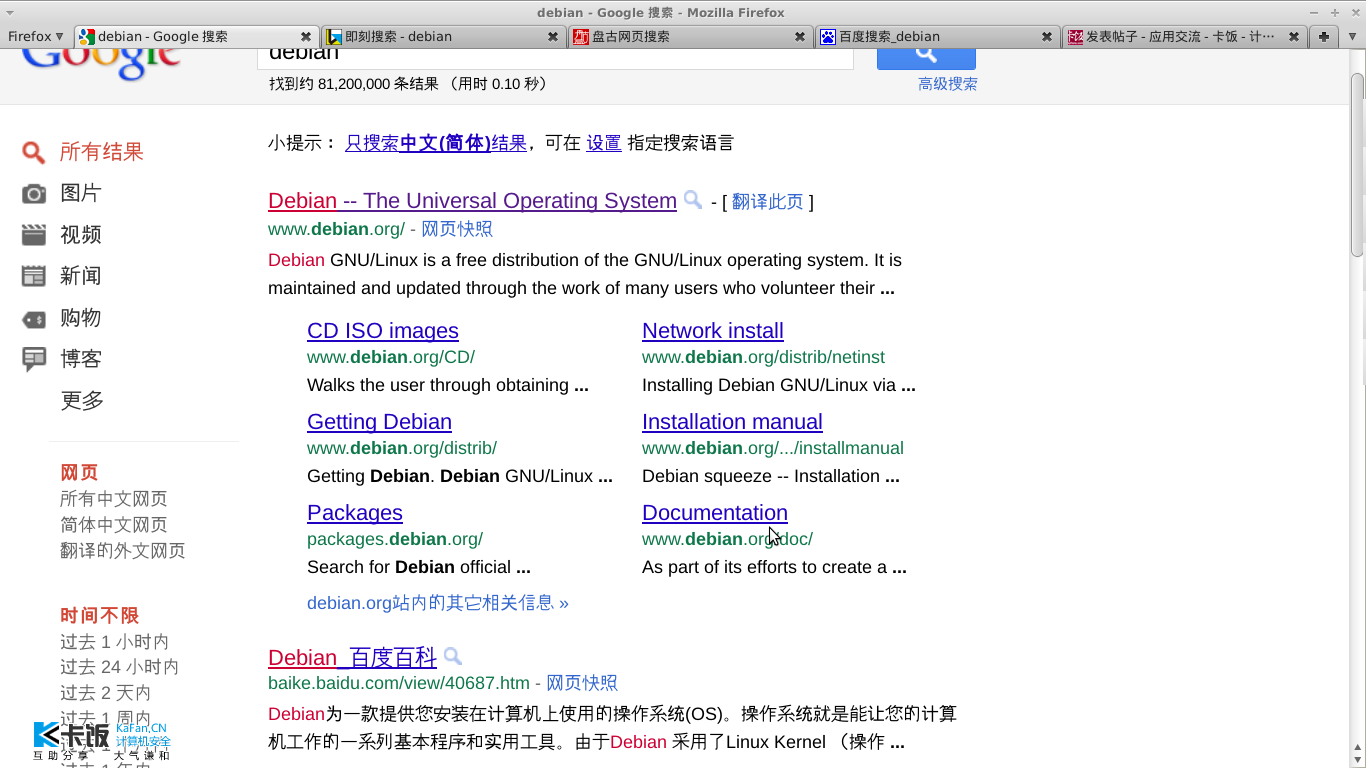
Task: Filter results to 过去 24 小时内
Action: (120, 667)
